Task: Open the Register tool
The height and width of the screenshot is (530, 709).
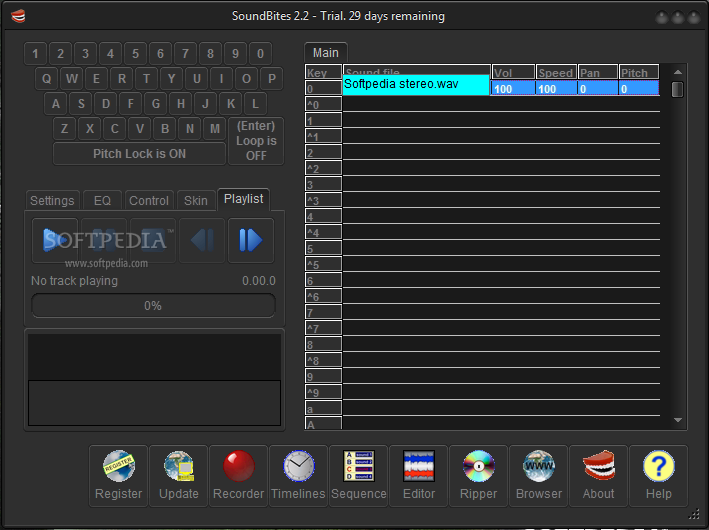Action: pyautogui.click(x=118, y=476)
